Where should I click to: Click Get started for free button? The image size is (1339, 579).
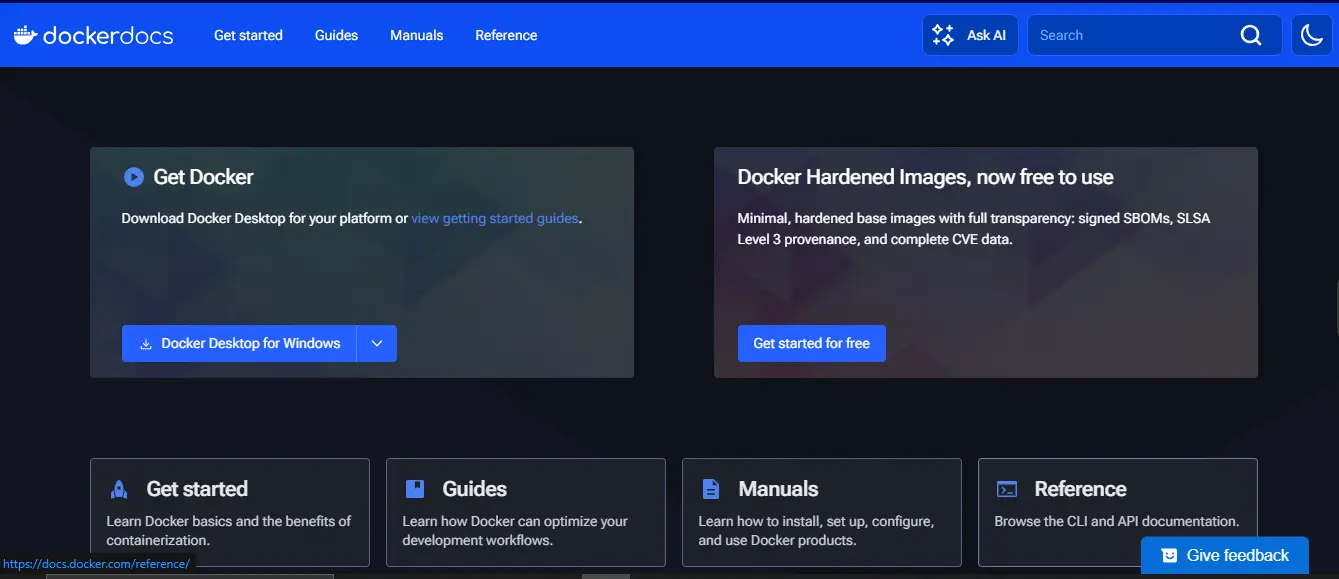[811, 343]
